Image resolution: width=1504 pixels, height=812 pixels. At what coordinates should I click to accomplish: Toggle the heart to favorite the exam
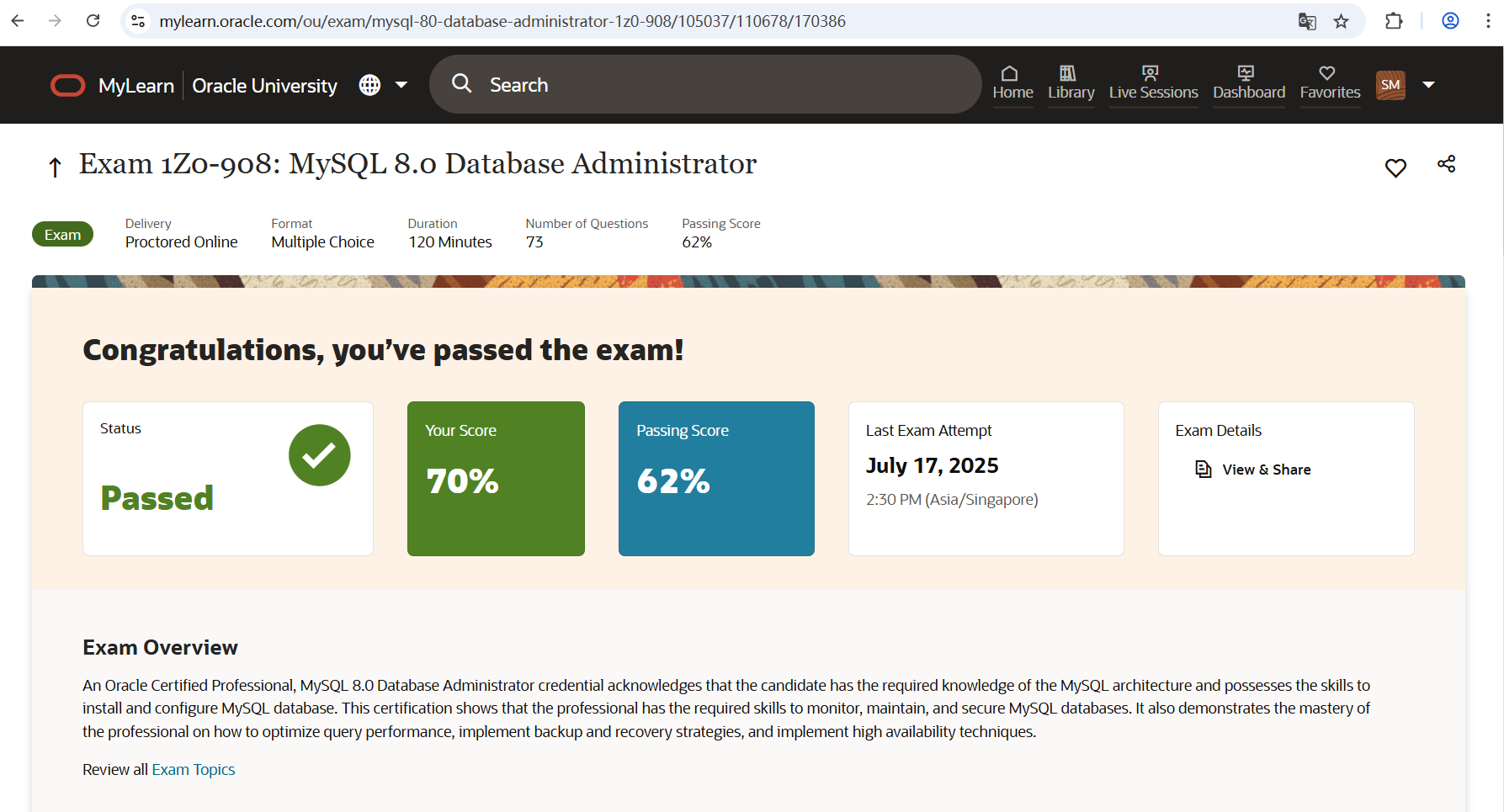[1395, 167]
